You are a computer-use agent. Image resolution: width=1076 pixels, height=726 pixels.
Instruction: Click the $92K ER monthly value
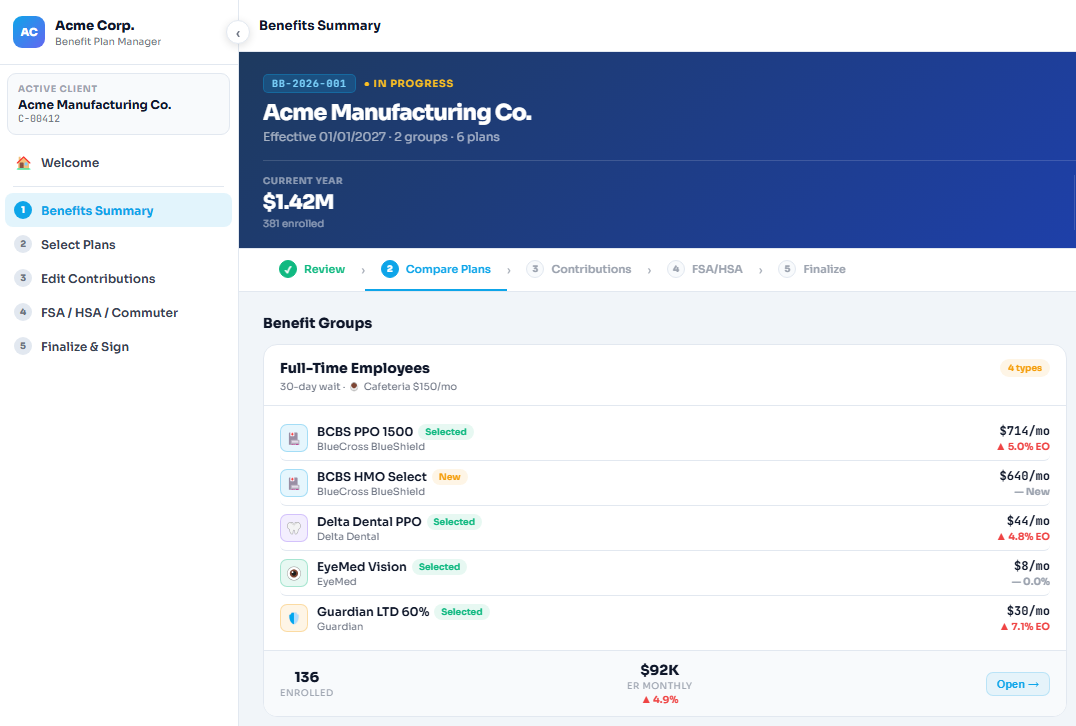659,670
